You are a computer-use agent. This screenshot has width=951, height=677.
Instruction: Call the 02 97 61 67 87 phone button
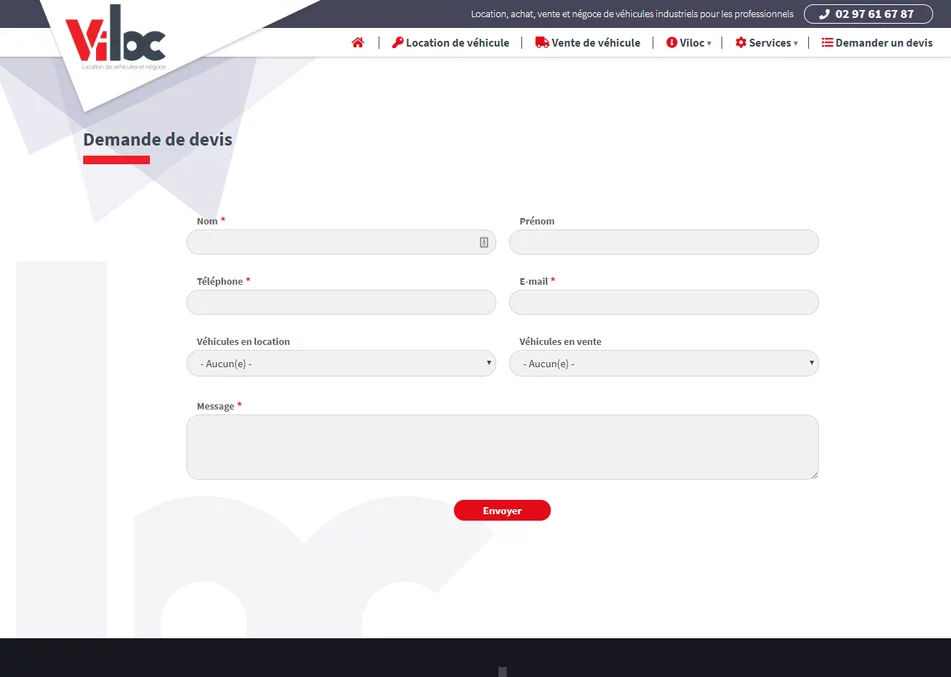[866, 14]
